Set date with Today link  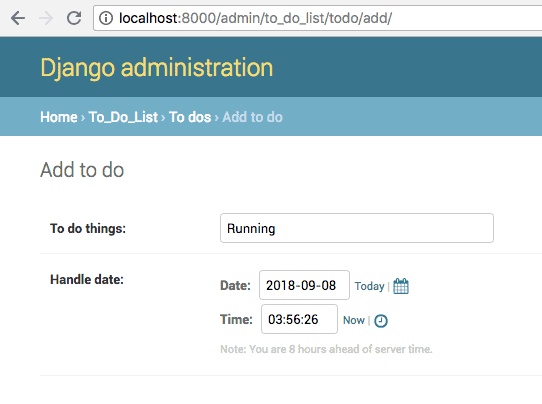click(x=370, y=286)
